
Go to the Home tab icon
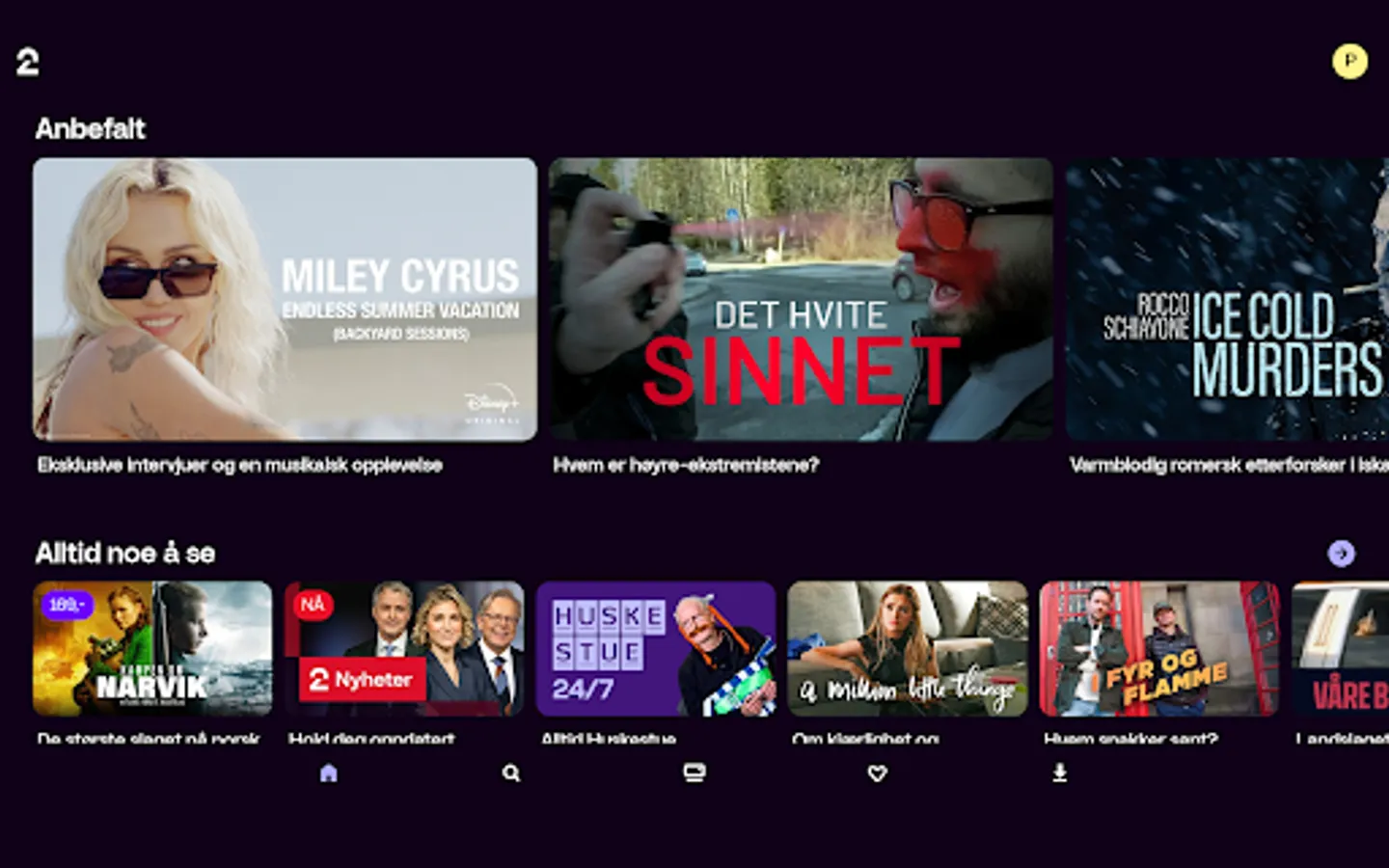pos(328,773)
